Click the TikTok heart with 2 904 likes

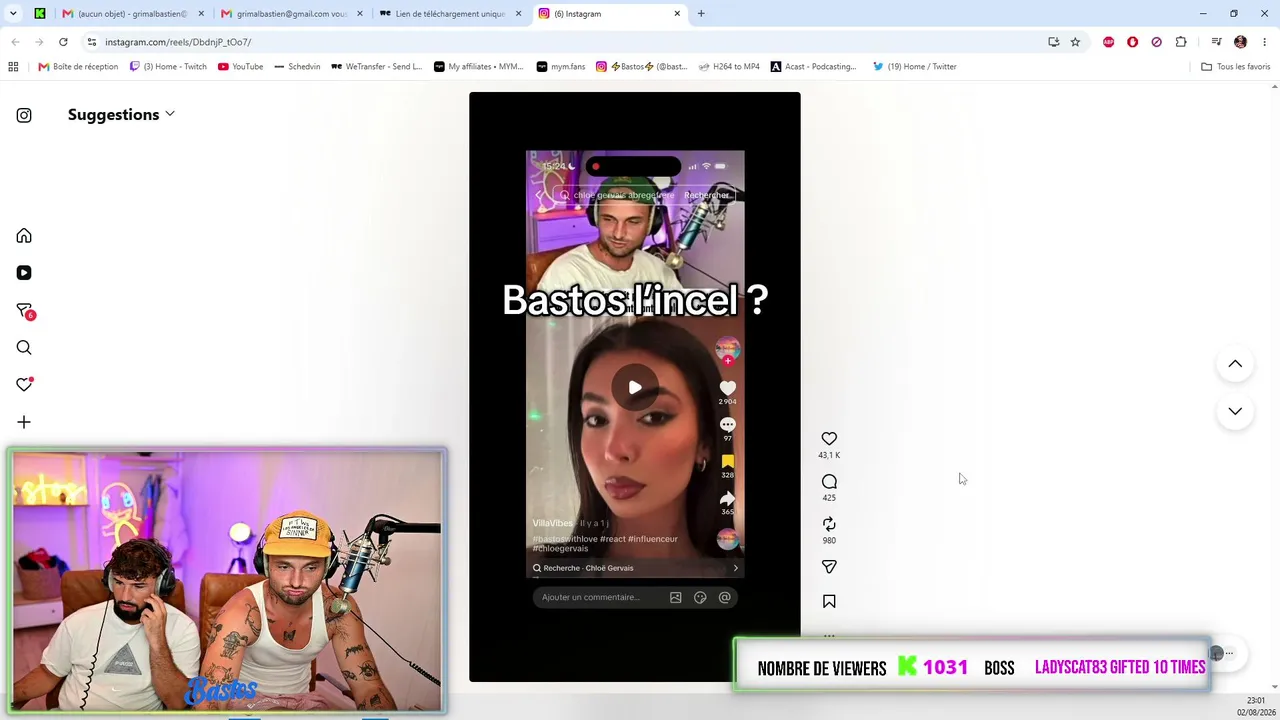click(x=728, y=388)
